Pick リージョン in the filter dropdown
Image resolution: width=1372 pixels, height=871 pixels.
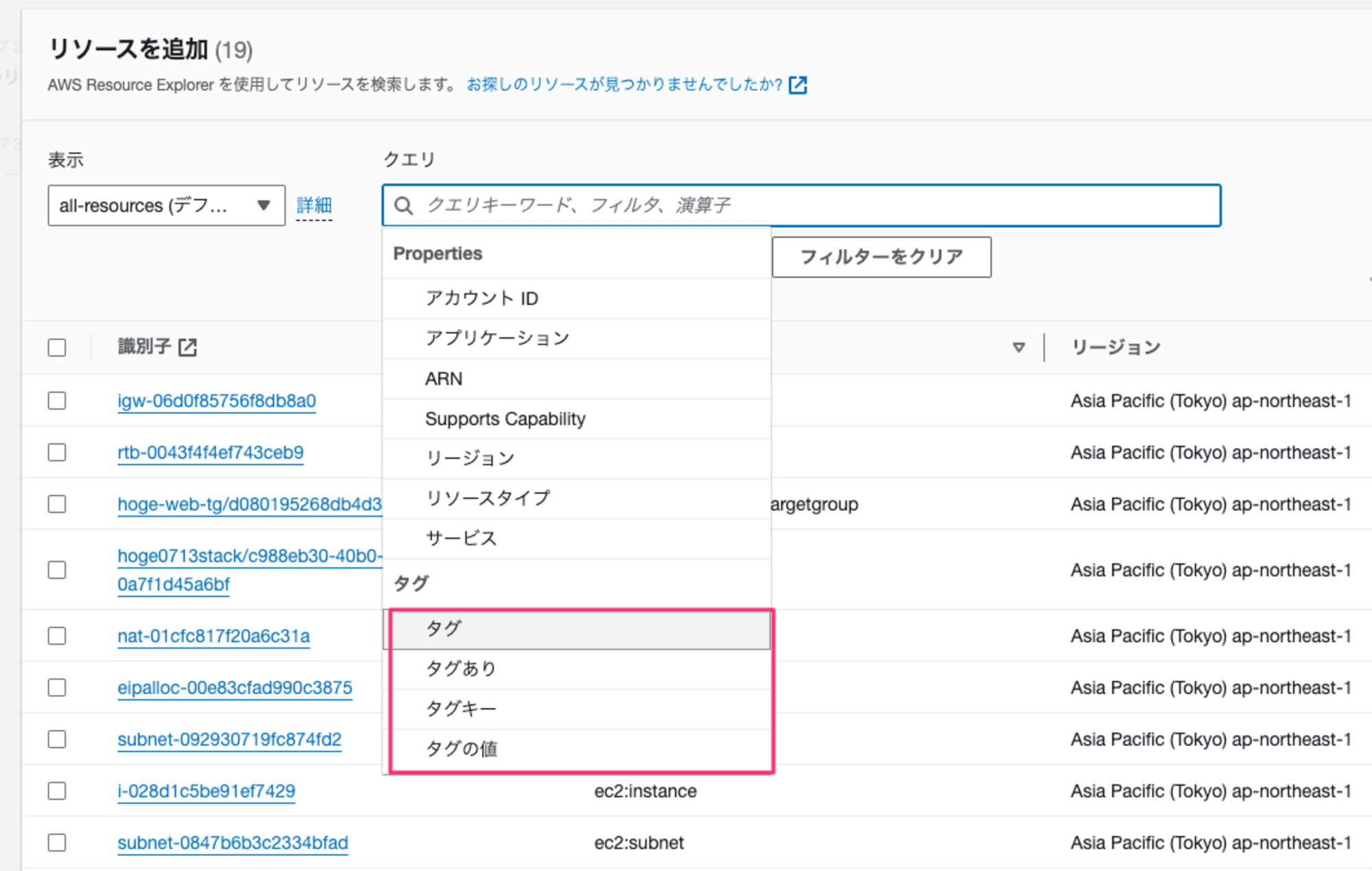click(x=576, y=458)
